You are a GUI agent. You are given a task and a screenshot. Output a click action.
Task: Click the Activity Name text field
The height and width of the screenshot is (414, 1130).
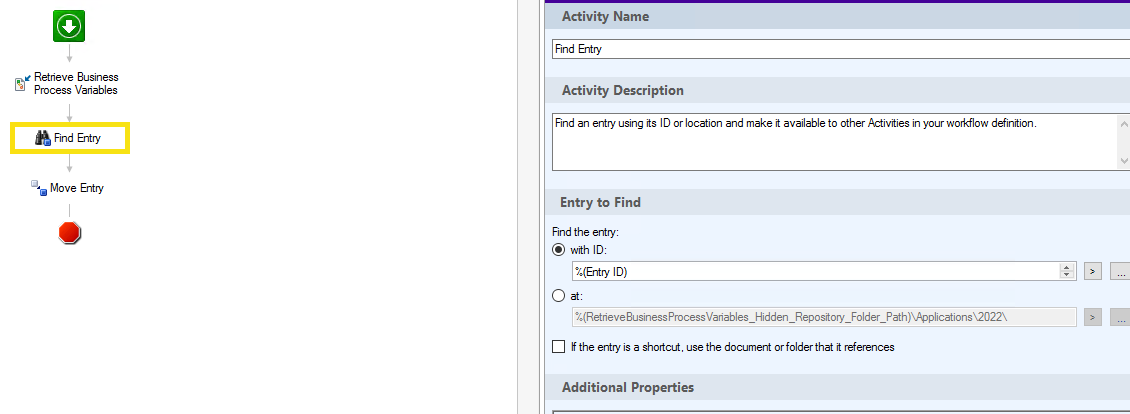840,48
